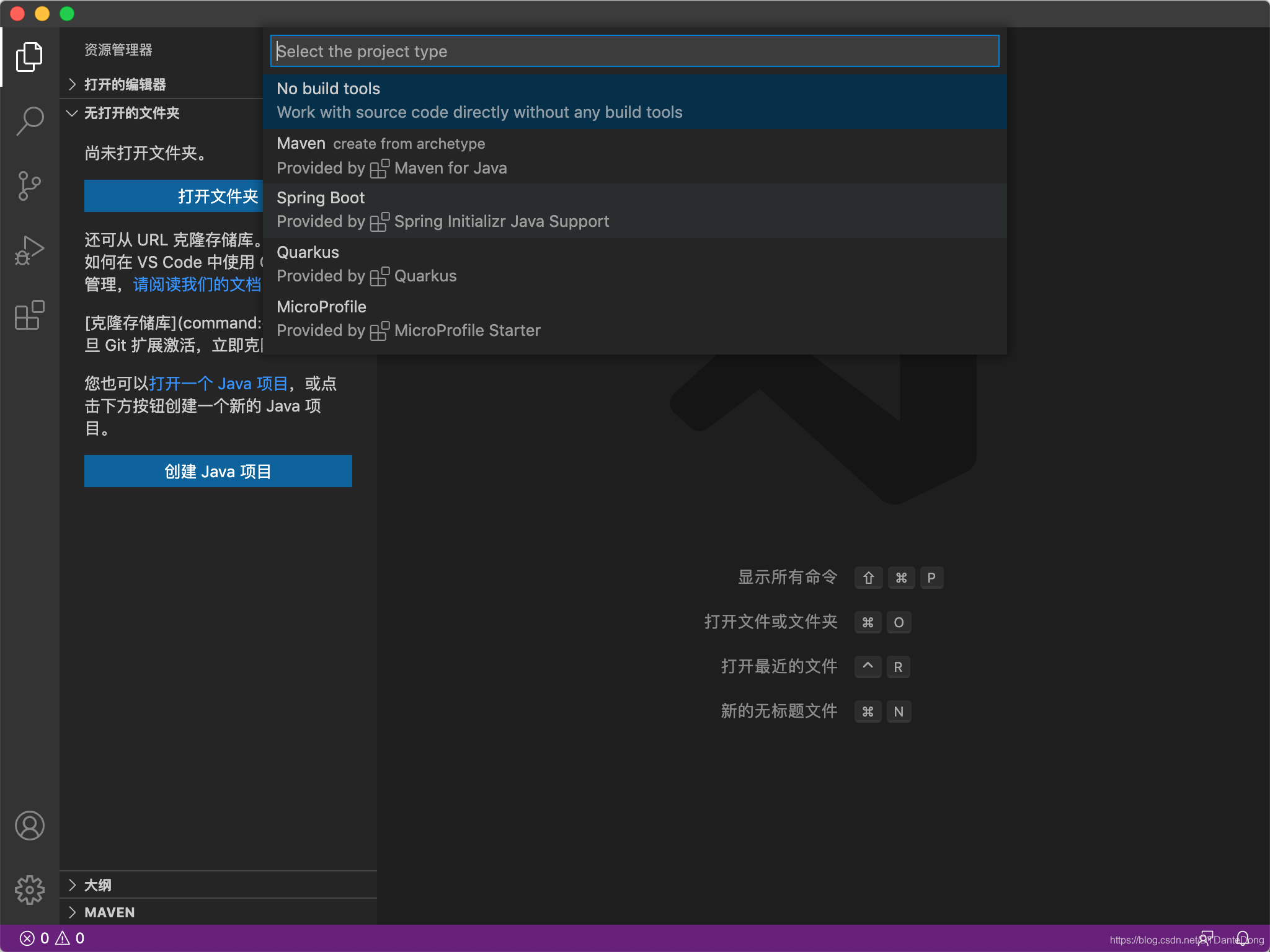Click the 打开文件夹 button
This screenshot has width=1270, height=952.
[174, 196]
